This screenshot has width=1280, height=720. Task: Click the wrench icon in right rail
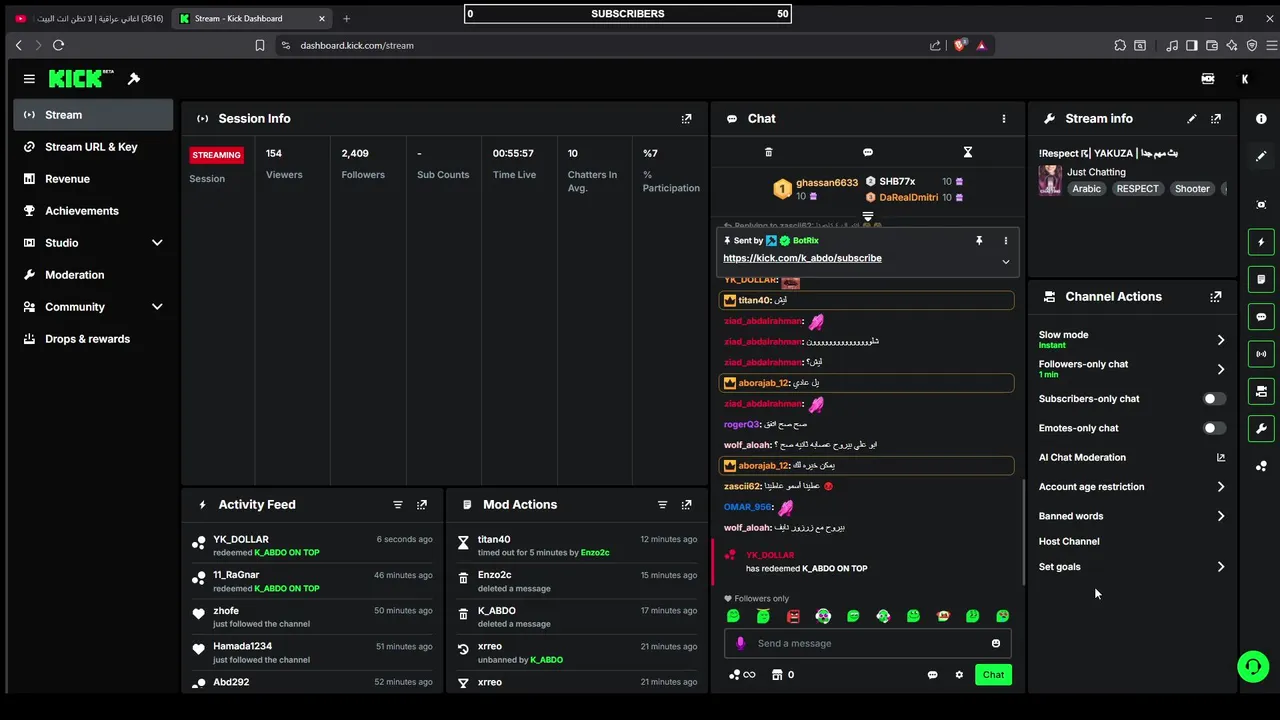(x=1261, y=429)
